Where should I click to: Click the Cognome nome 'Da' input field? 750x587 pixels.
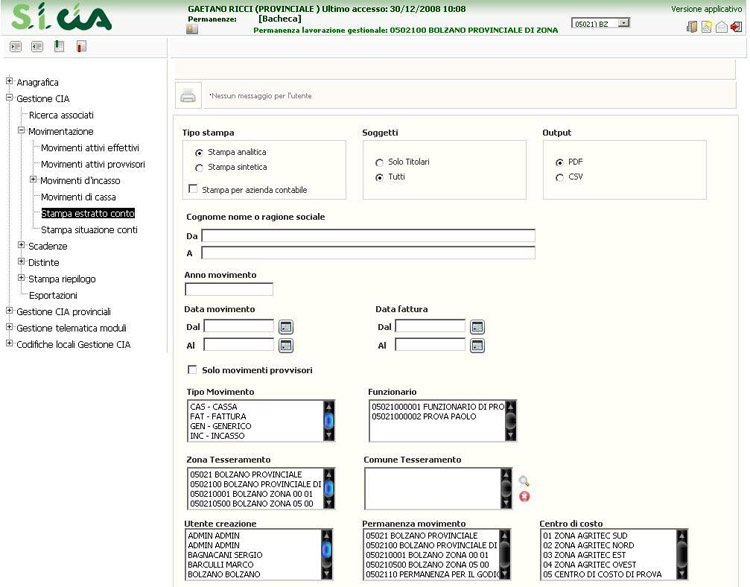(368, 235)
